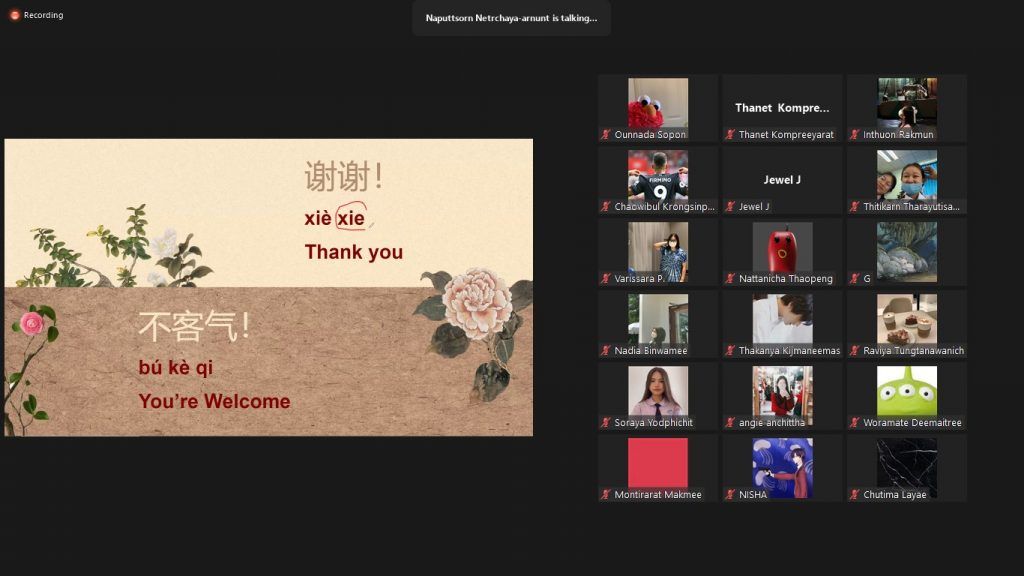
Task: Click the red Recording indicator icon
Action: [x=14, y=15]
